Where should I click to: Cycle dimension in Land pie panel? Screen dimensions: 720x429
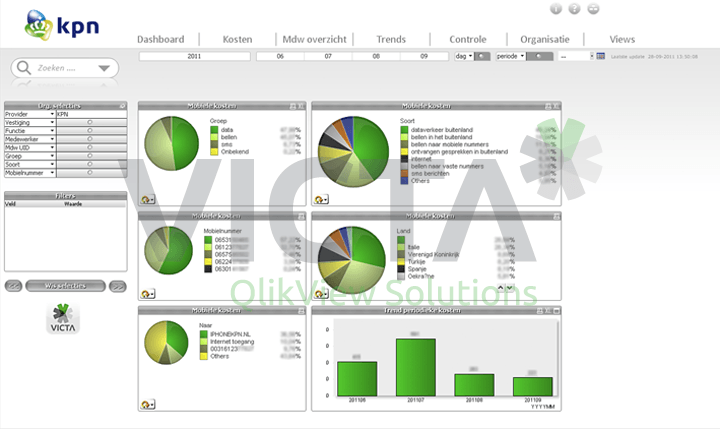click(321, 294)
